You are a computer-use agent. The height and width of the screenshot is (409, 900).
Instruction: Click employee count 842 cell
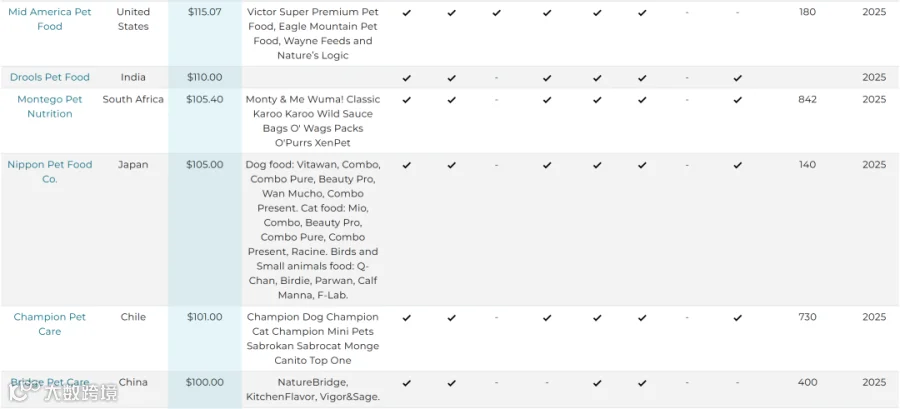(807, 99)
